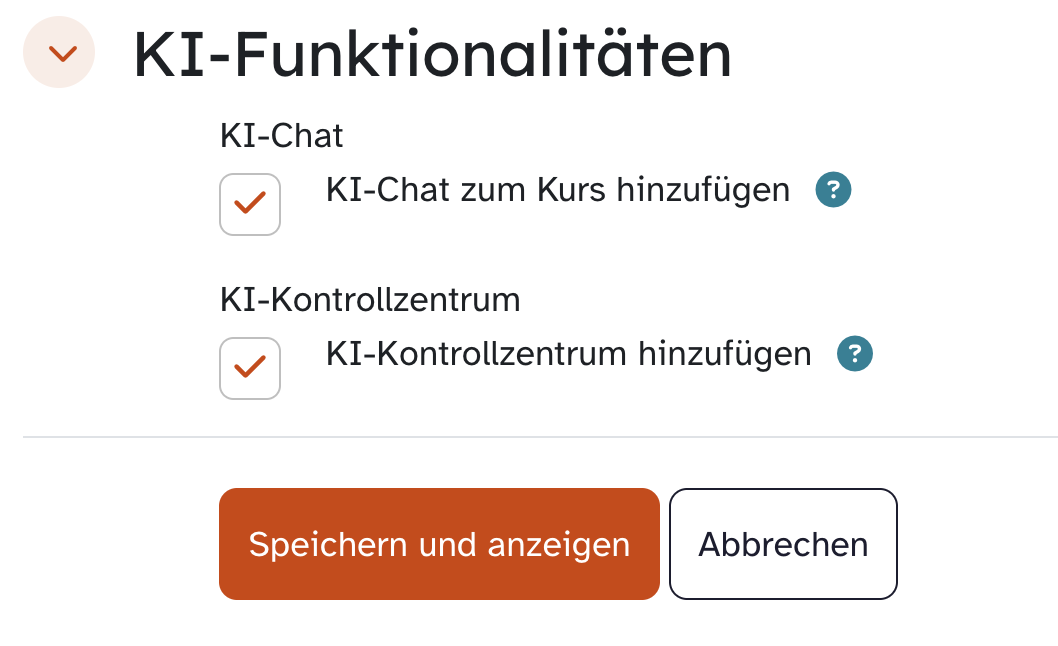Click the 'KI-Chat zum Kurs hinzufügen' label text
The width and height of the screenshot is (1058, 646).
point(557,189)
